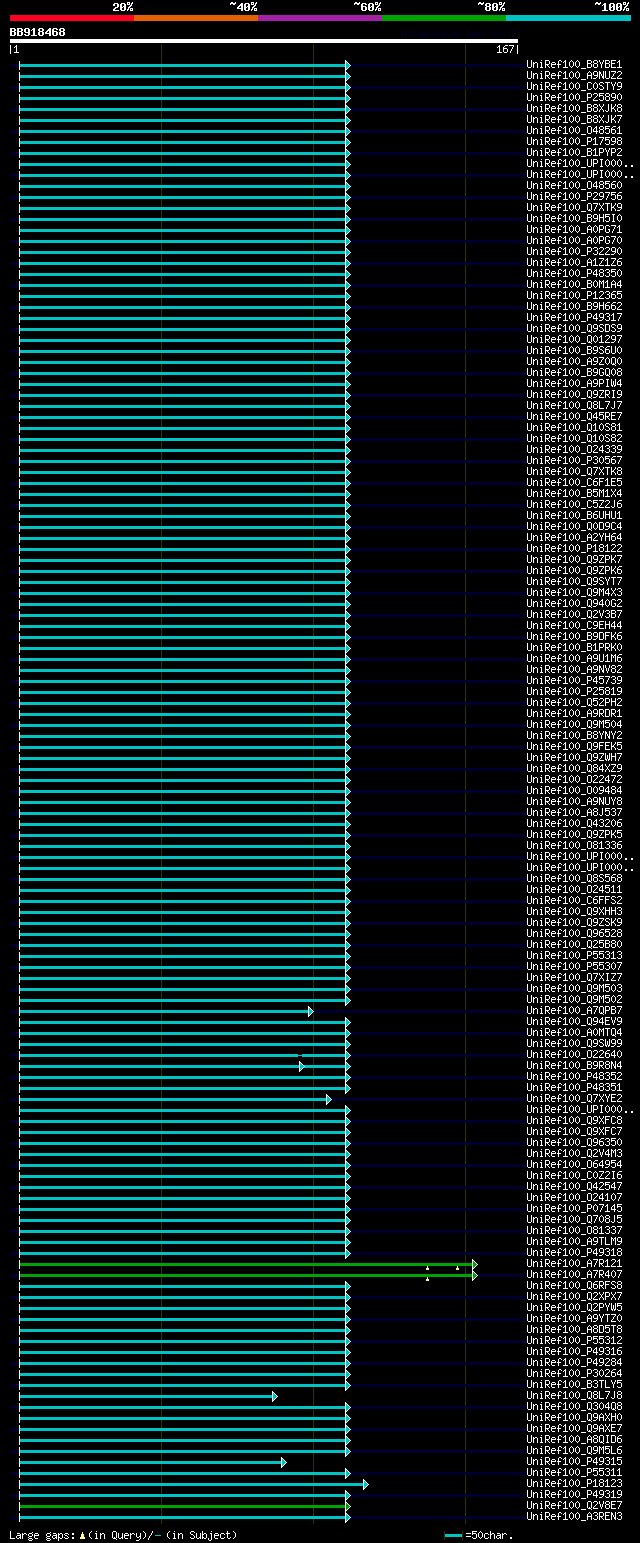Open hit label UniRef100_Q96528
This screenshot has height=1543, width=640.
click(x=574, y=934)
